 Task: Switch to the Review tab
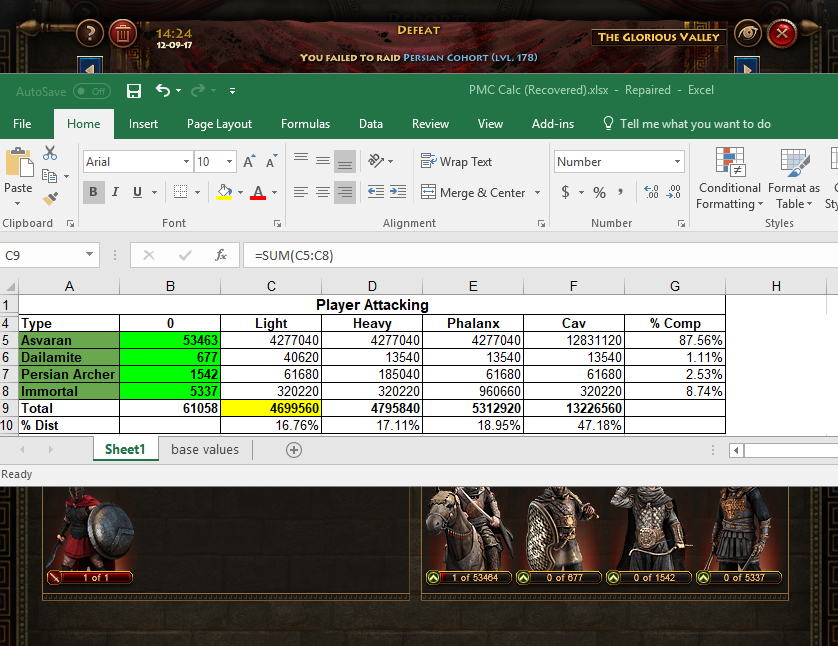pos(430,124)
